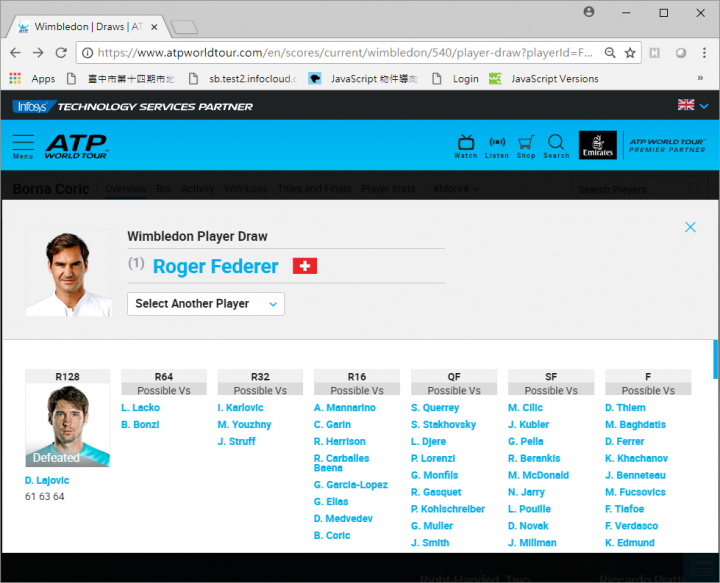Open I. Karlovic in R32 column
This screenshot has width=720, height=583.
pyautogui.click(x=241, y=408)
